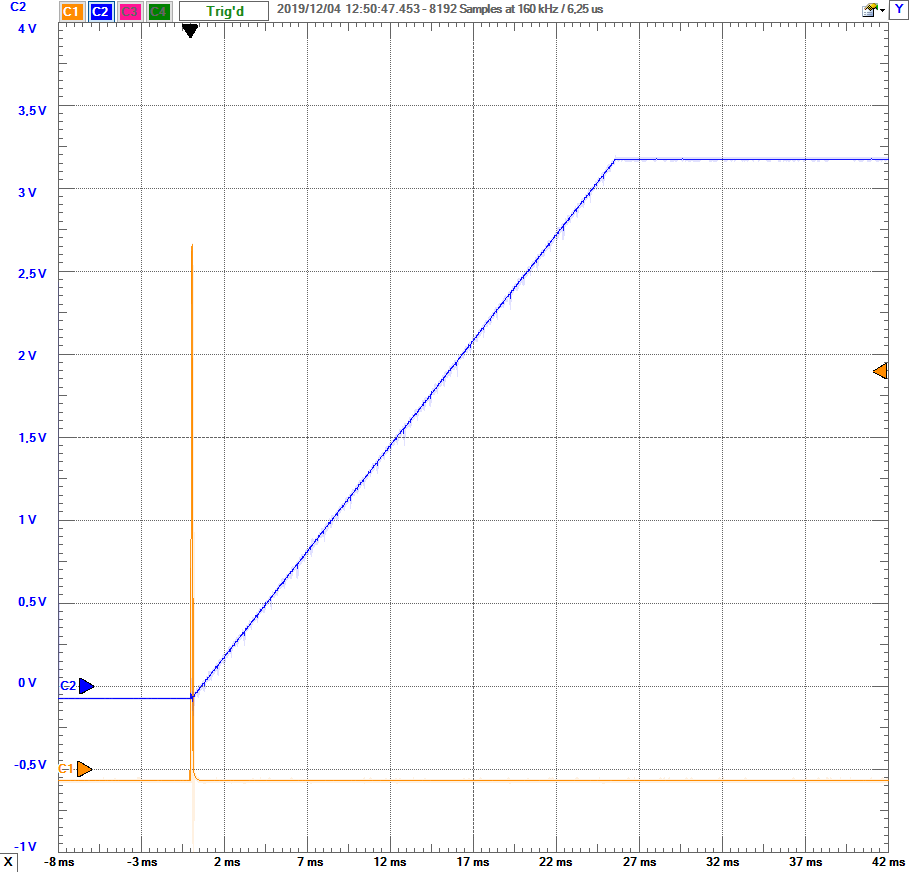The height and width of the screenshot is (872, 911).
Task: Select the orange trigger level arrow
Action: (880, 372)
